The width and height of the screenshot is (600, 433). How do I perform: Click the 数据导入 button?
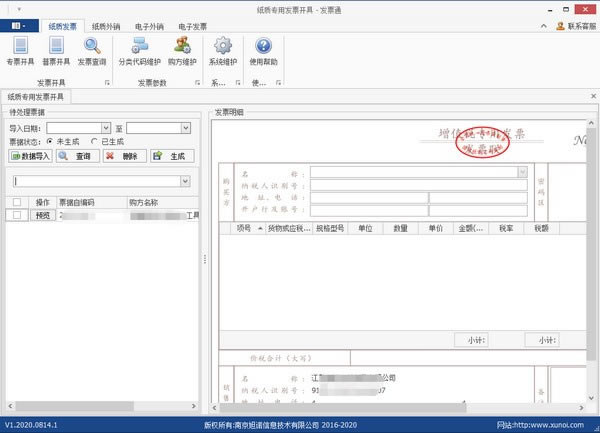point(30,156)
